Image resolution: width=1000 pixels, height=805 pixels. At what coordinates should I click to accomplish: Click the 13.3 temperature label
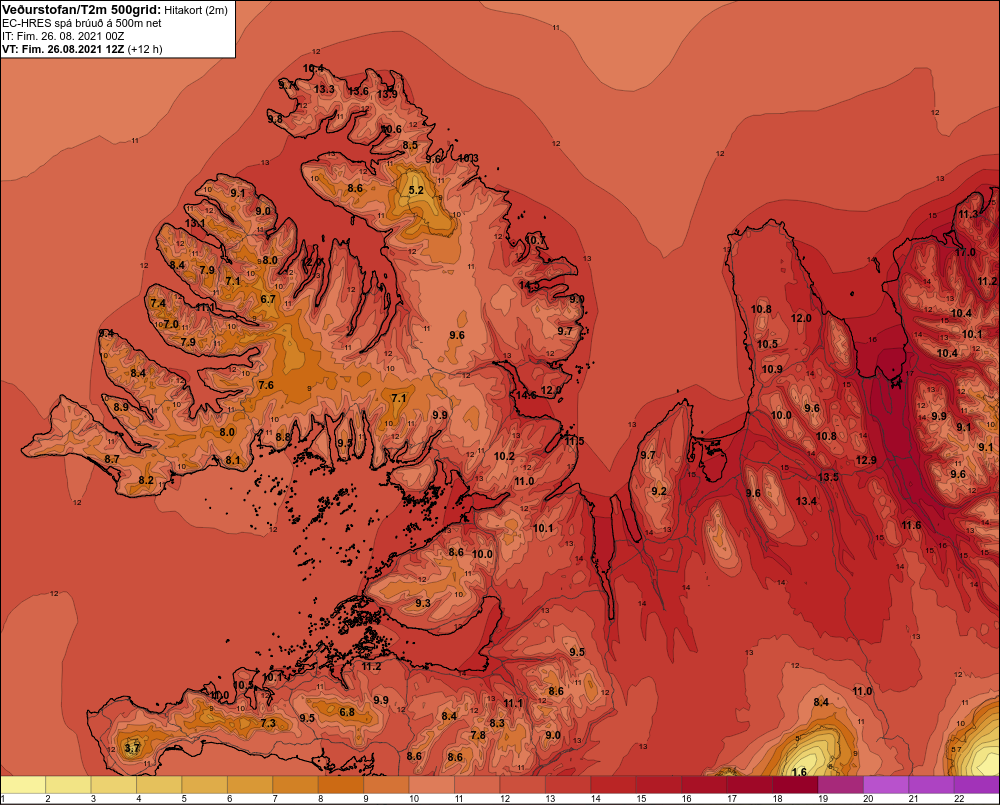click(324, 89)
